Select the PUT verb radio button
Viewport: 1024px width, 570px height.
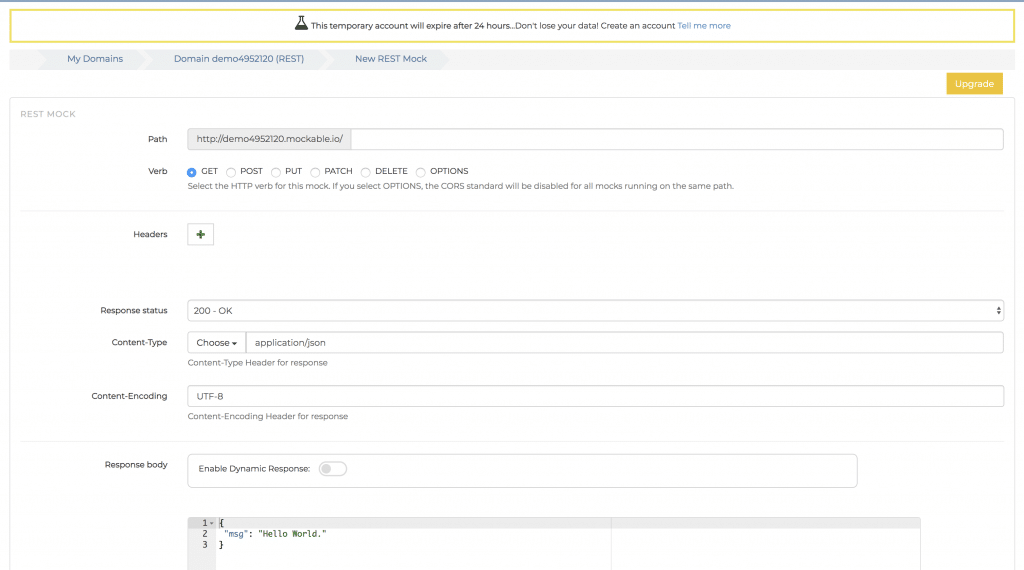pos(276,172)
